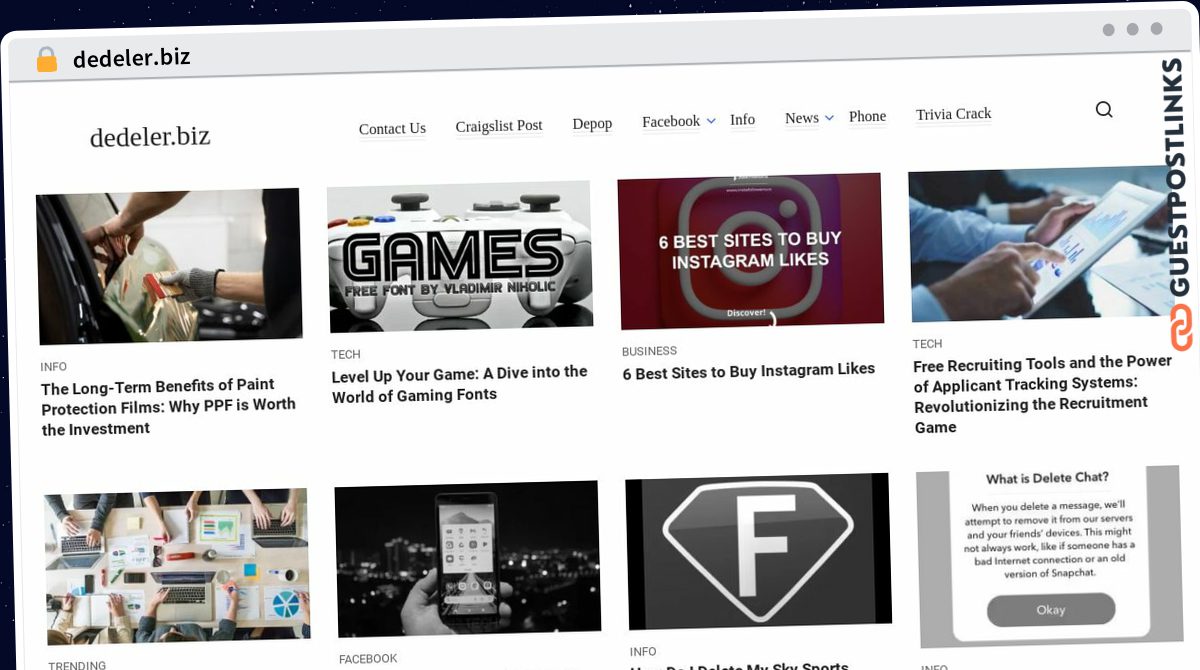Select the FACEBOOK category label under phone image

(x=368, y=659)
